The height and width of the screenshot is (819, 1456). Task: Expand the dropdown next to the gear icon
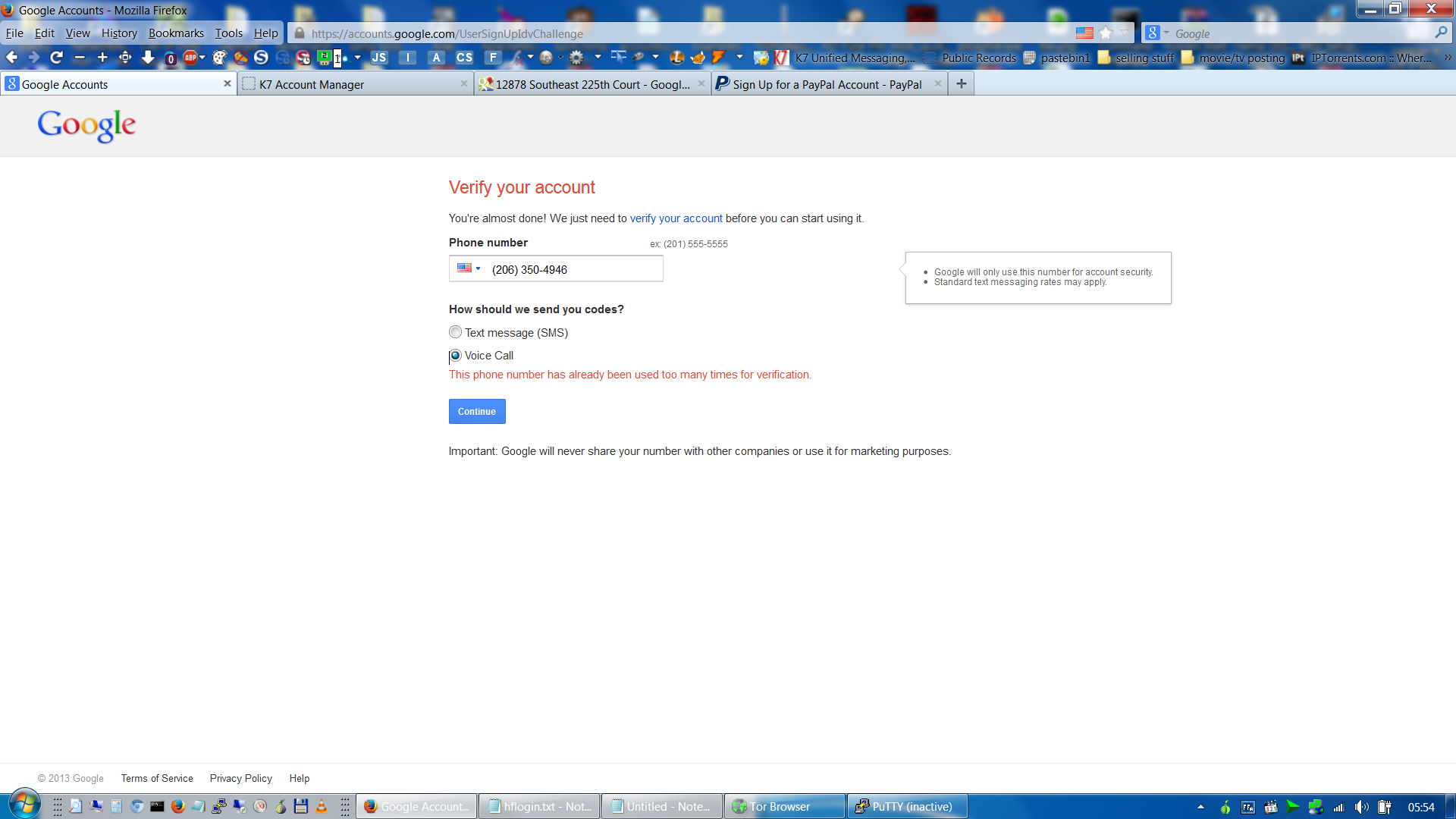[x=598, y=57]
